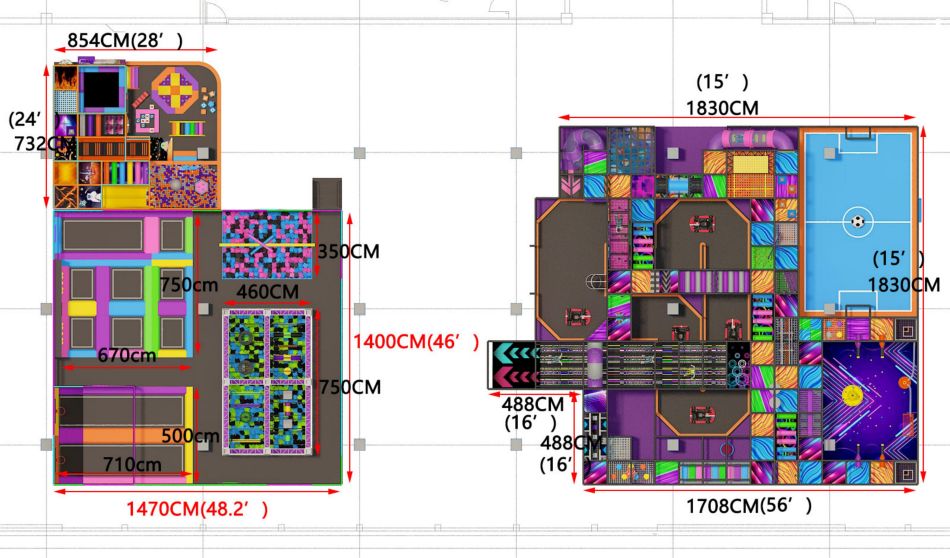Select the 1708CM(56') width label

coord(749,505)
